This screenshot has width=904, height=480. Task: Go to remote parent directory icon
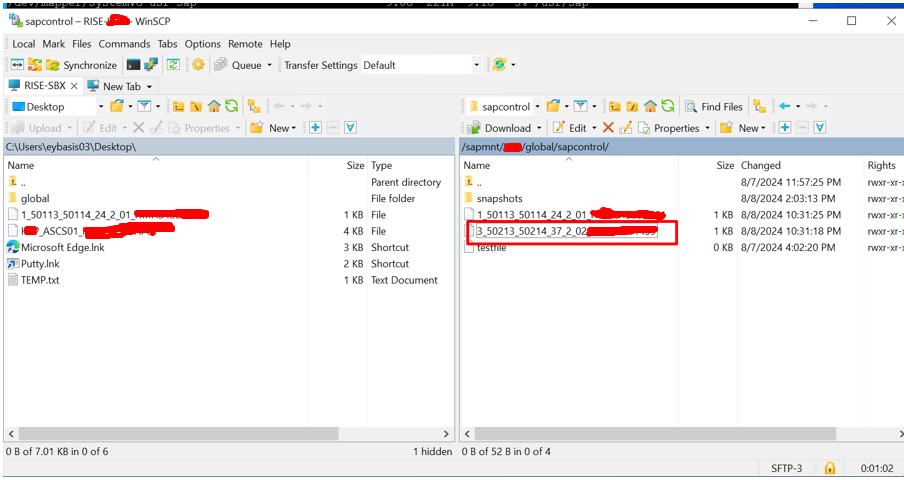pyautogui.click(x=615, y=106)
